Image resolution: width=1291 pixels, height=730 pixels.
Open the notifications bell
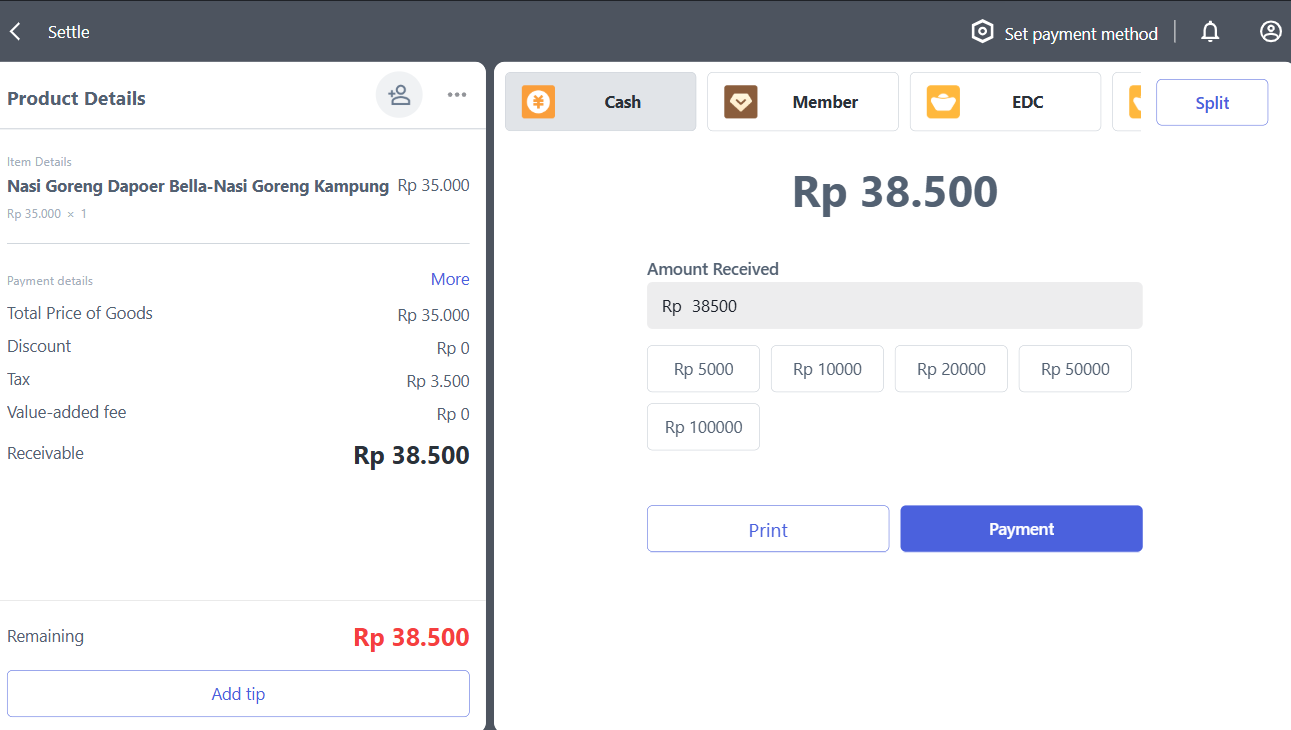point(1210,32)
